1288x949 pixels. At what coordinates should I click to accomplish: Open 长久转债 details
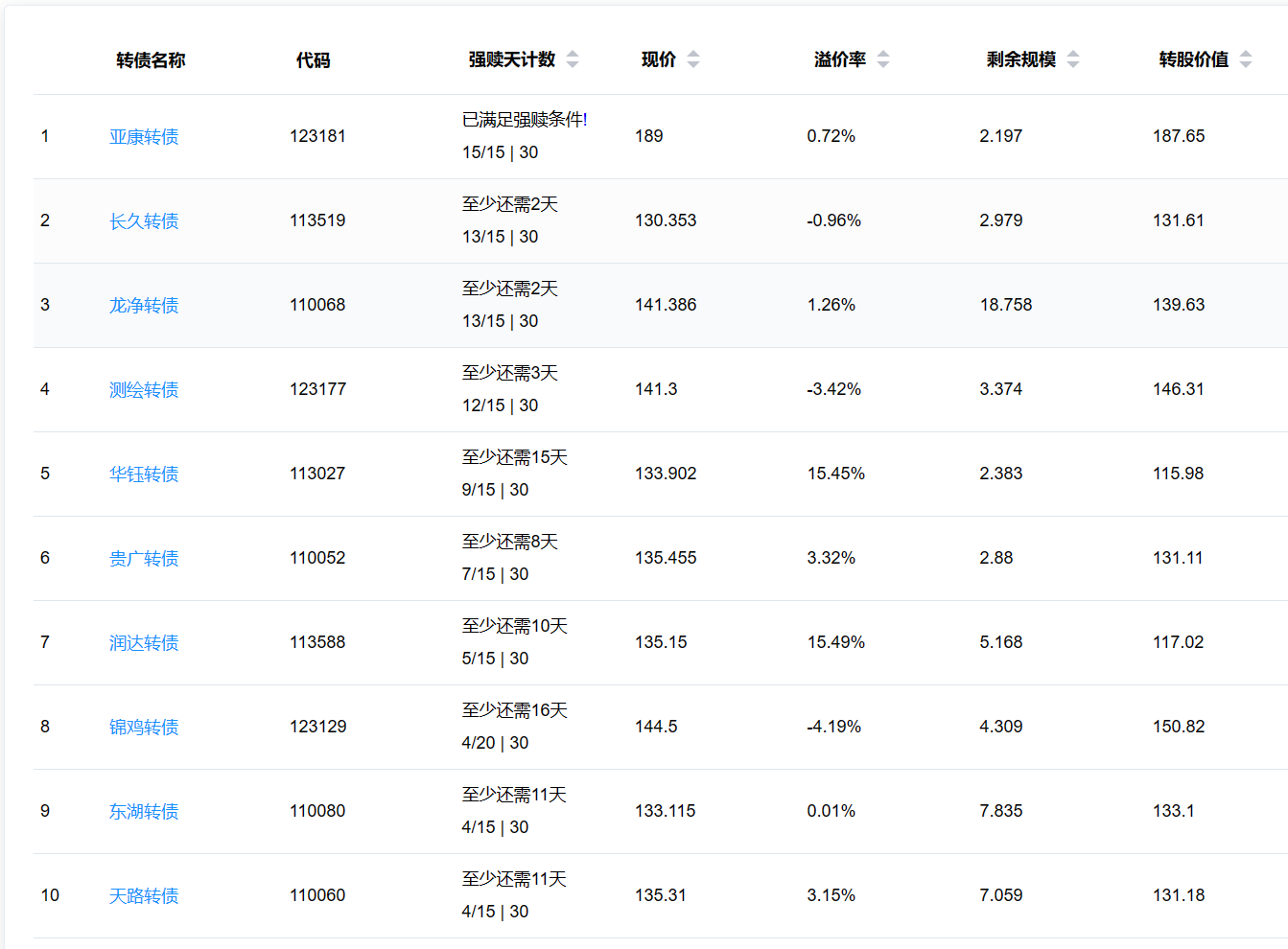pos(144,221)
